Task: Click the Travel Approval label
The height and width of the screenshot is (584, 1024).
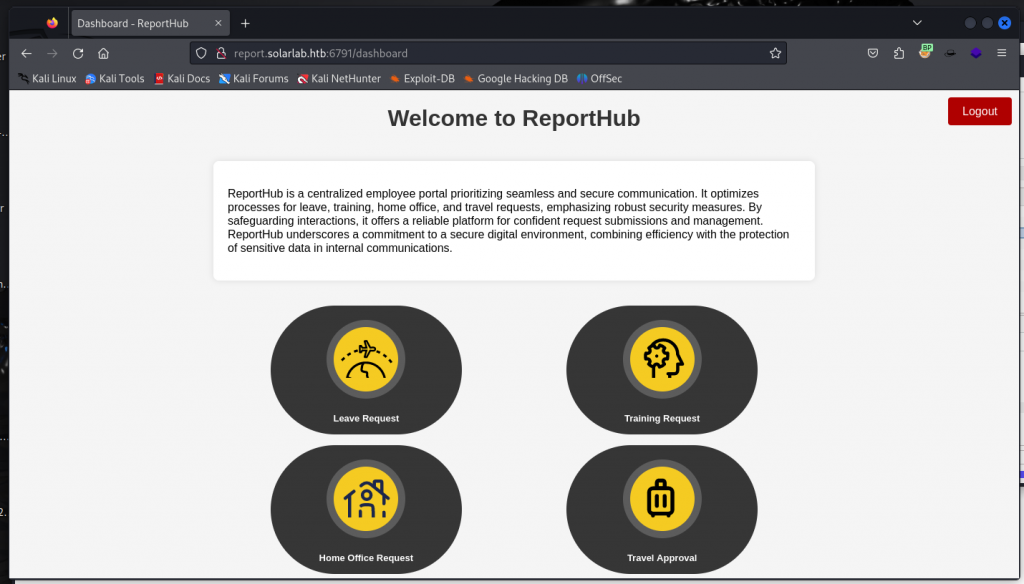Action: pos(662,558)
